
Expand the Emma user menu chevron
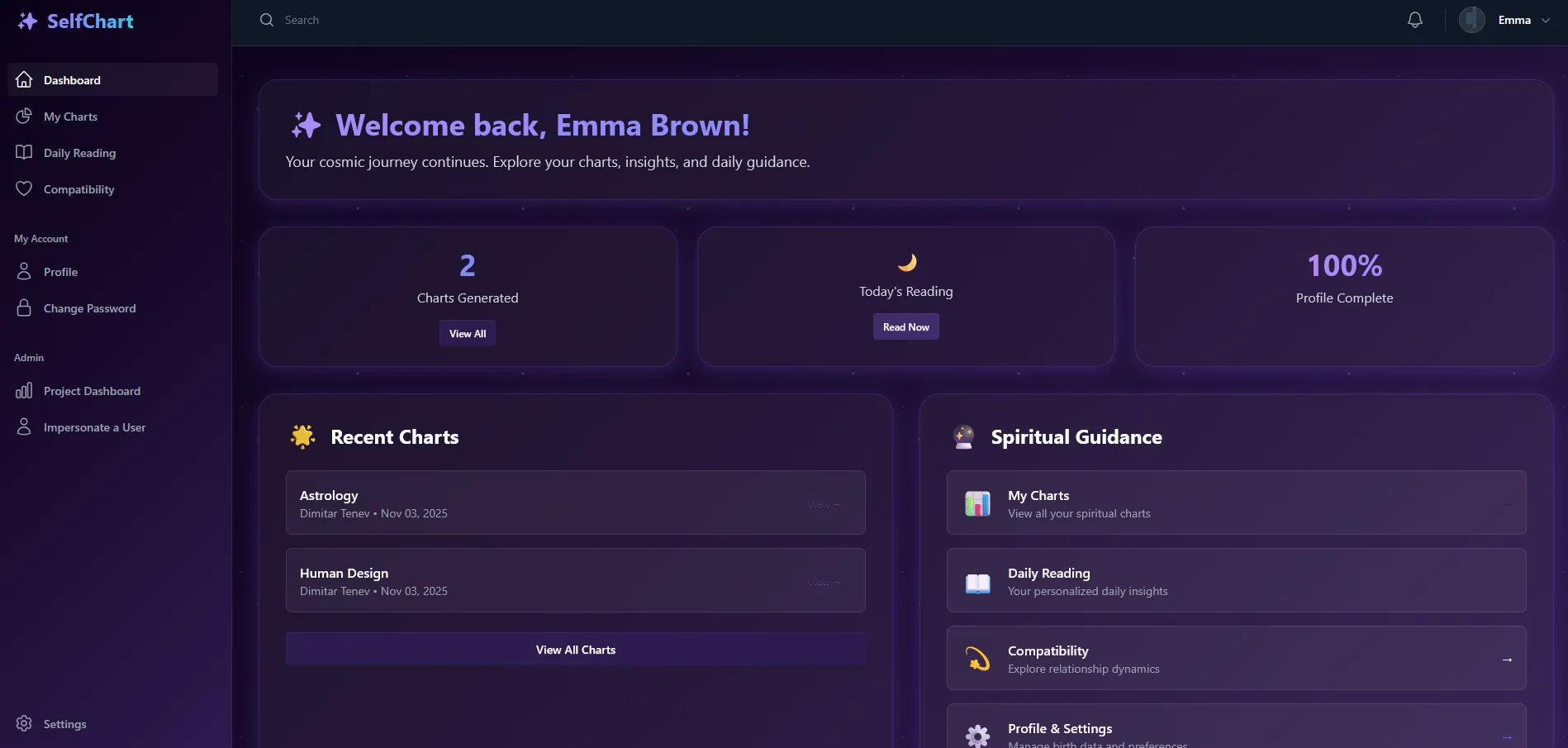tap(1546, 21)
